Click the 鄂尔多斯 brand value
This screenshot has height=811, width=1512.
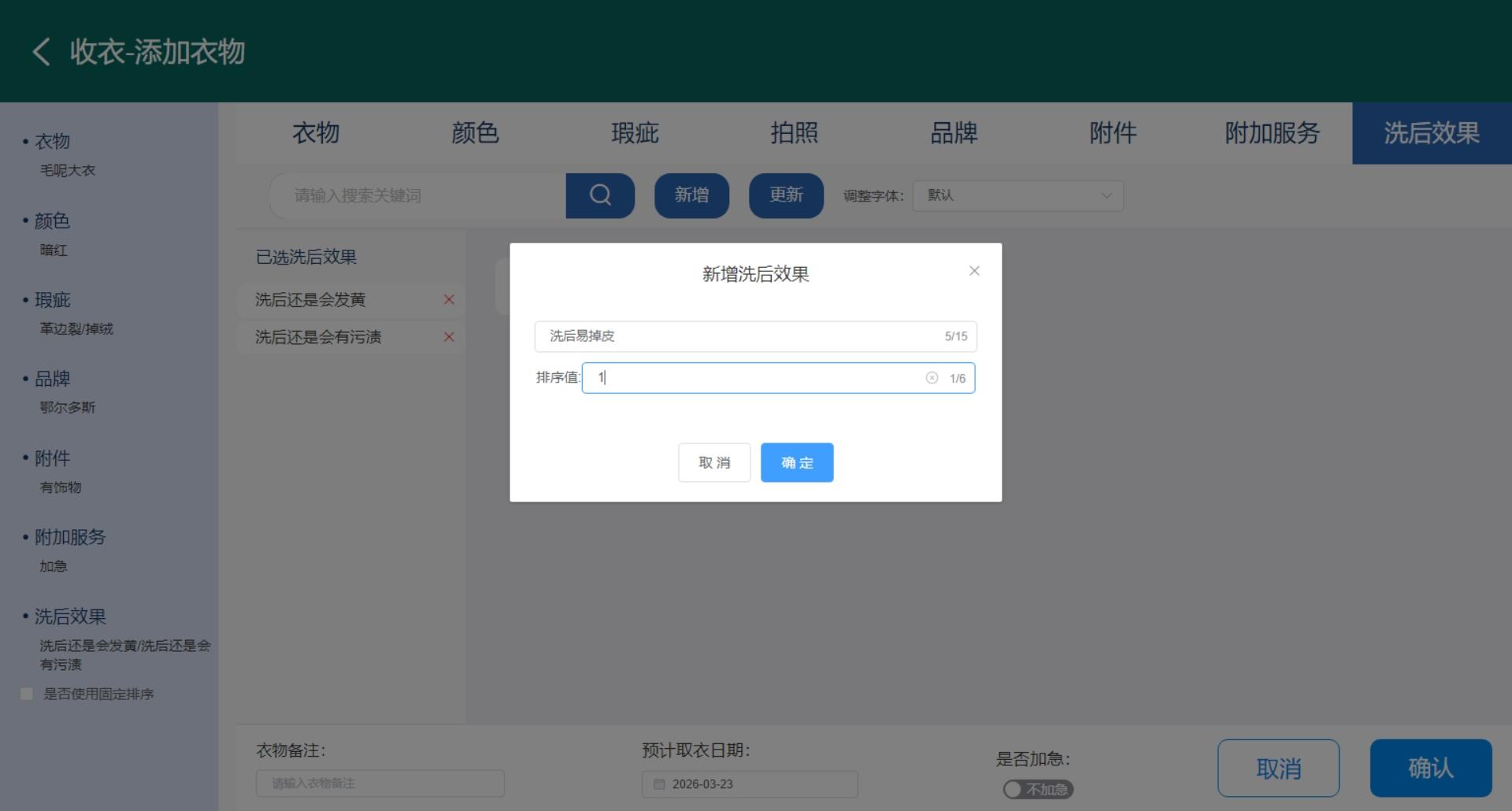(x=68, y=407)
